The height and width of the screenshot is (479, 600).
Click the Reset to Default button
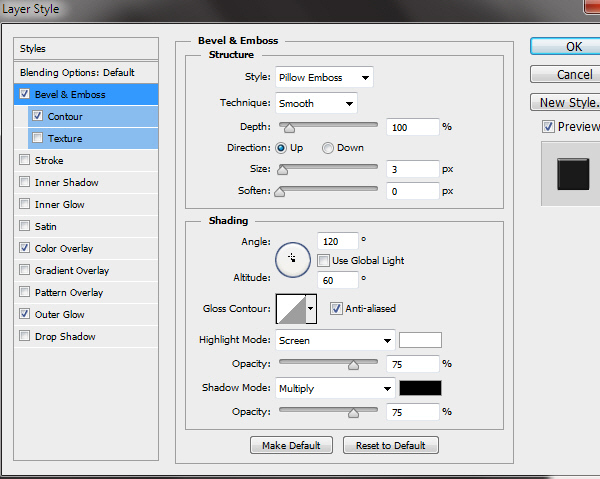pos(390,445)
